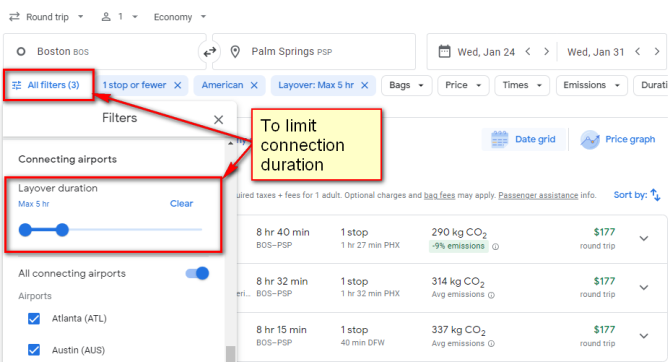Viewport: 670px width, 362px height.
Task: Clear the layover duration filter
Action: (x=182, y=203)
